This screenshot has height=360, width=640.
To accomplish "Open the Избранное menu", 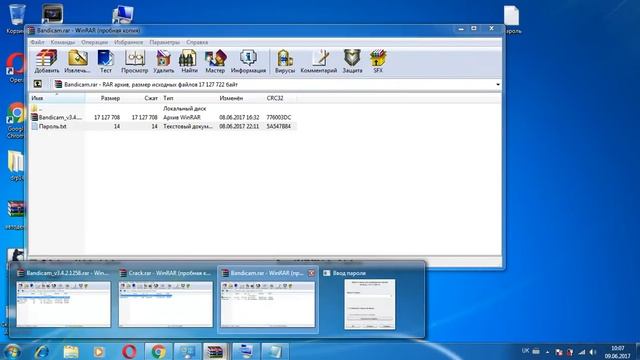I will point(129,42).
